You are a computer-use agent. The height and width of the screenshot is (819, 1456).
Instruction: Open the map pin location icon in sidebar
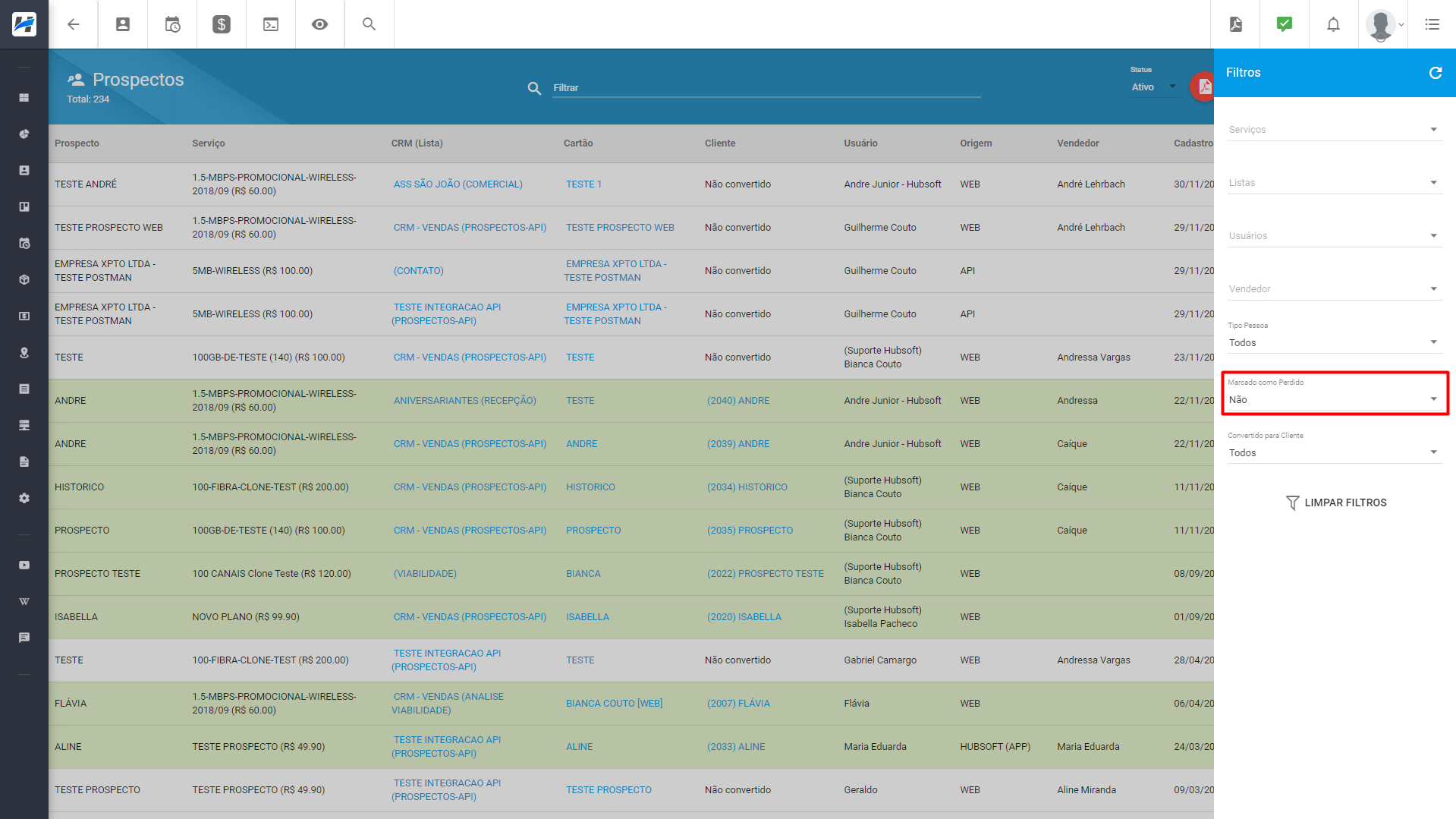pos(24,352)
